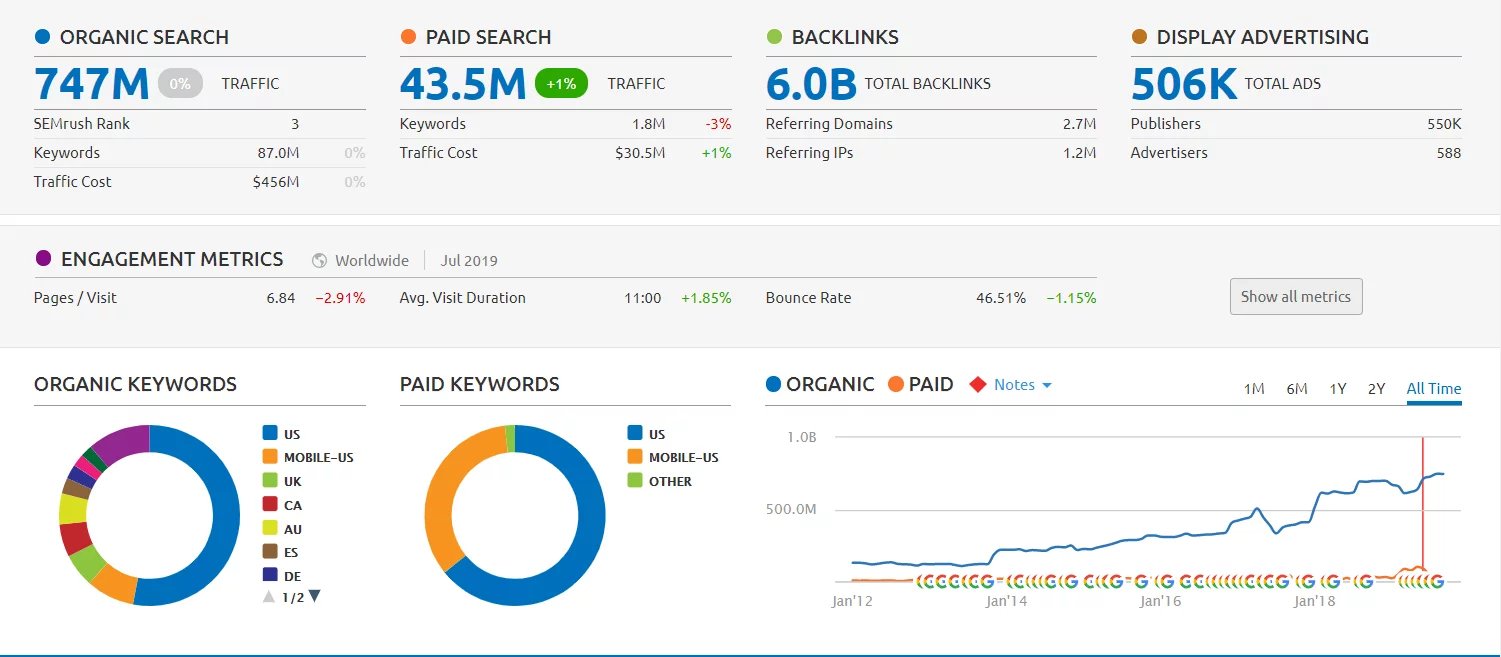
Task: Click the red diamond Notes icon
Action: (978, 385)
